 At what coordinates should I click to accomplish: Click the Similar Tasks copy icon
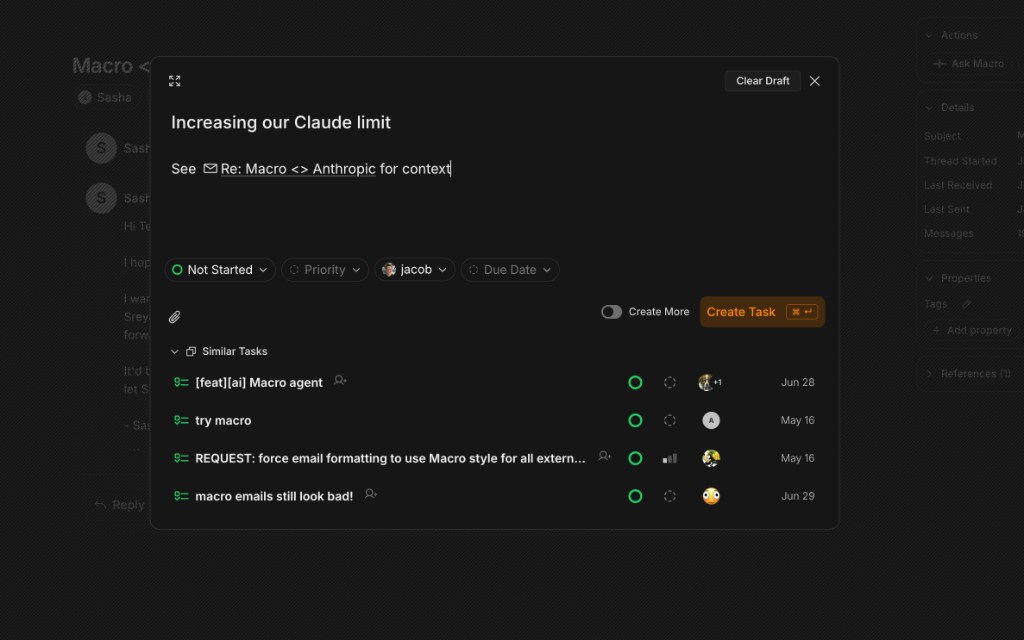tap(191, 351)
